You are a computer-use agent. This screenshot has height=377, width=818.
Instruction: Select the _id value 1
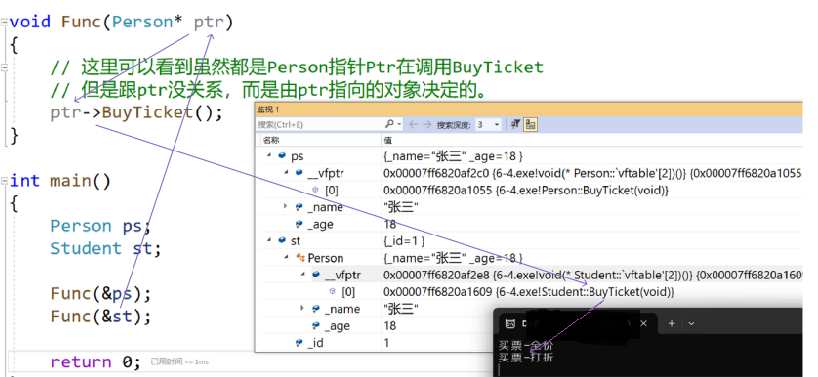(386, 343)
